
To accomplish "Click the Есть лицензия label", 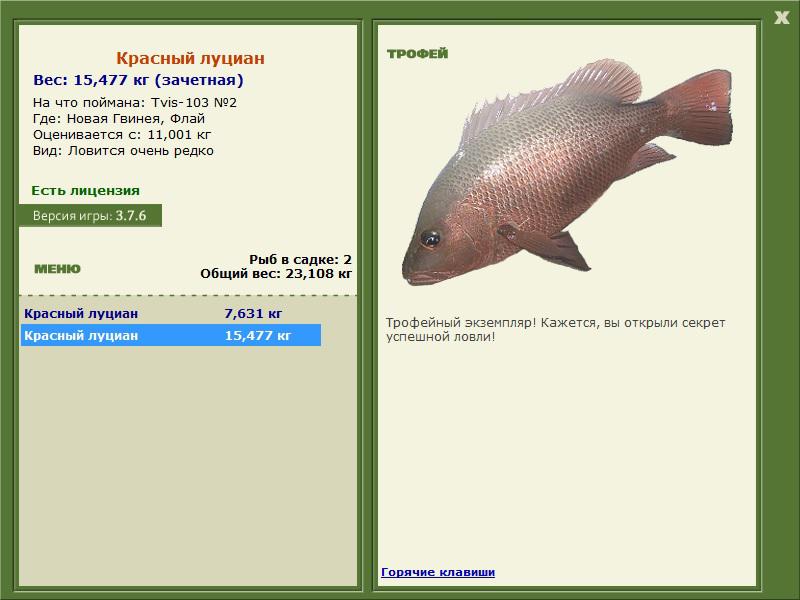I will pos(86,190).
